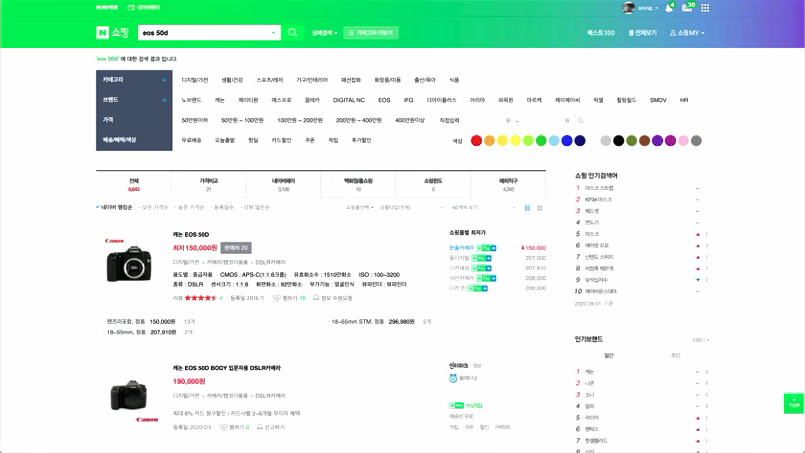This screenshot has height=453, width=805.
Task: Sort results by 높은 가격순
Action: [x=190, y=207]
